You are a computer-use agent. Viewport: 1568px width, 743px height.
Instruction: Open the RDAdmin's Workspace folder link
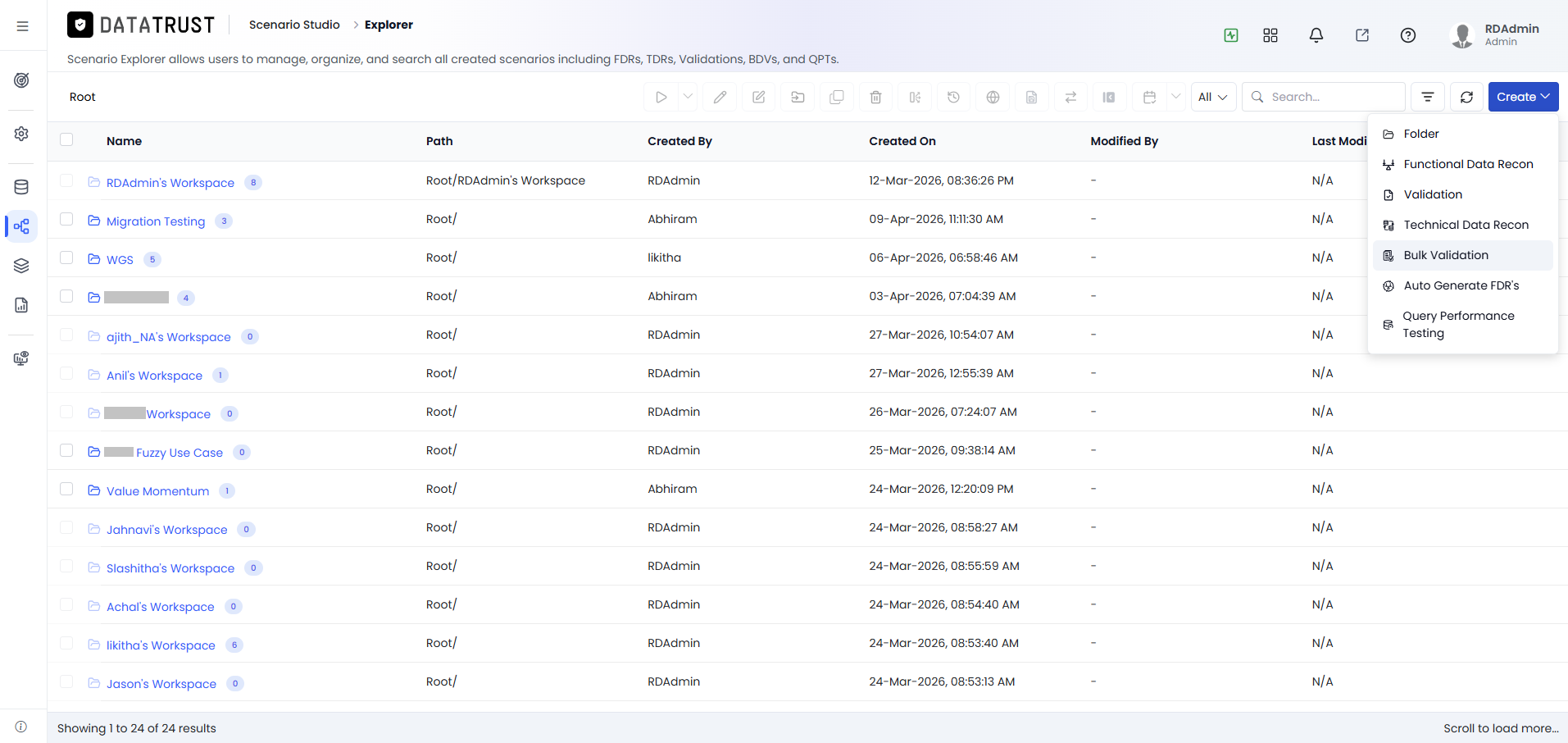pos(170,183)
